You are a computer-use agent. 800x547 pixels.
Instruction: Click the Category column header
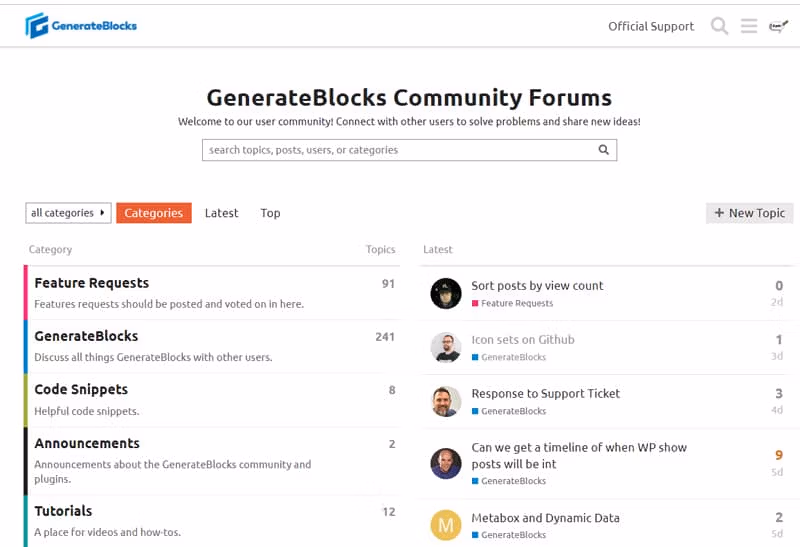50,250
